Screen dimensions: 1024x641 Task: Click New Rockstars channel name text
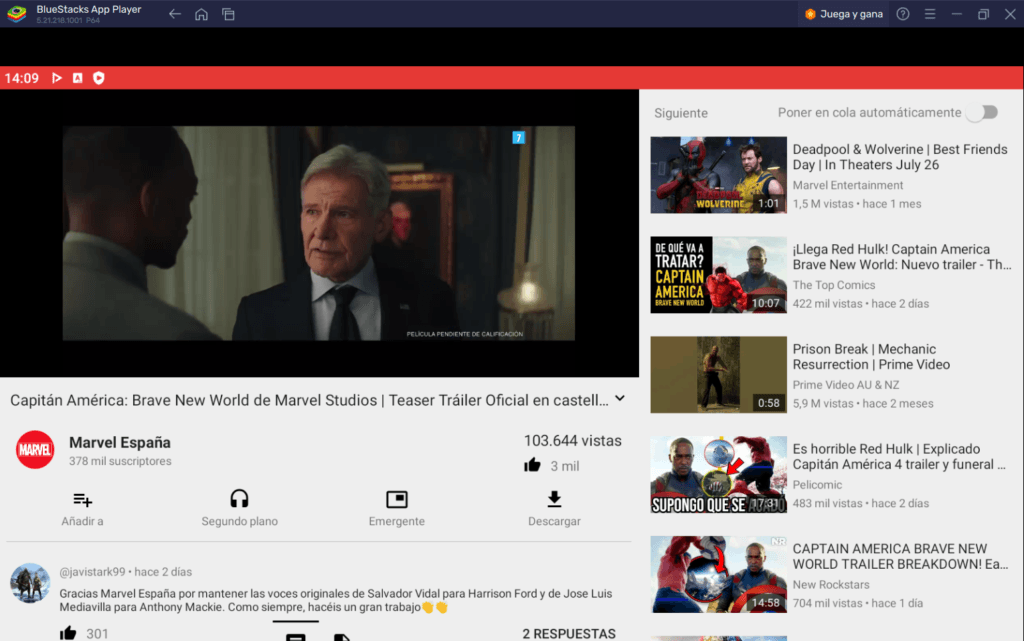[831, 584]
